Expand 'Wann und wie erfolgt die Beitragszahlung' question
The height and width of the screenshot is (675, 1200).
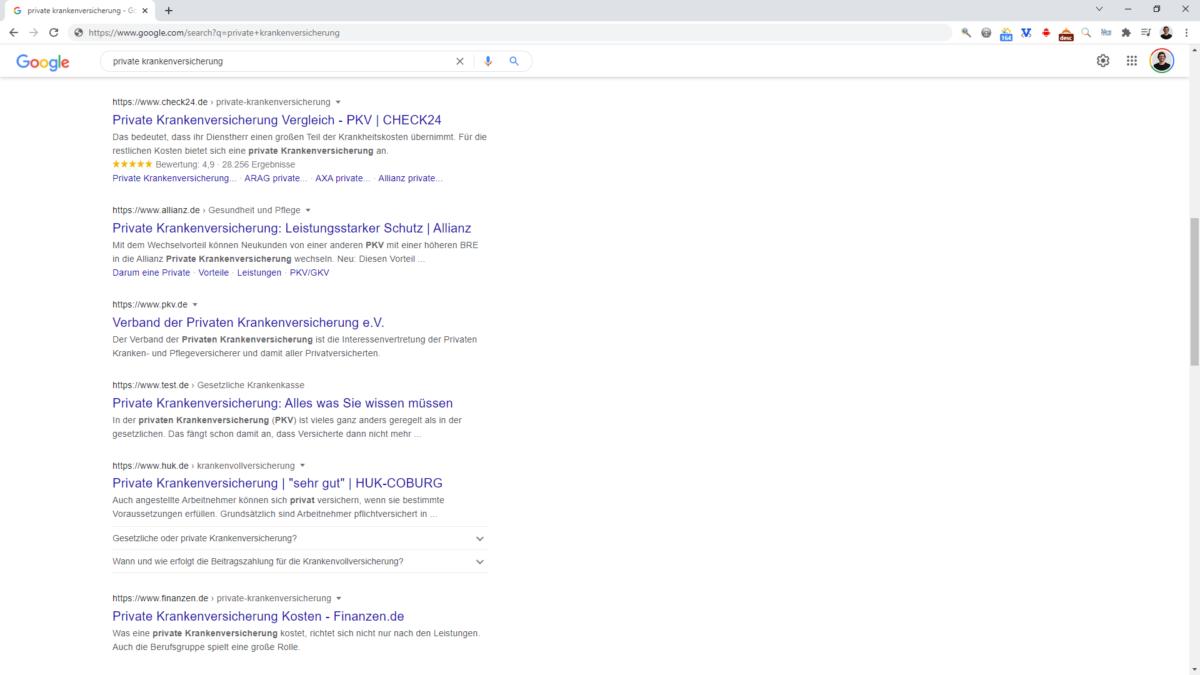point(300,561)
